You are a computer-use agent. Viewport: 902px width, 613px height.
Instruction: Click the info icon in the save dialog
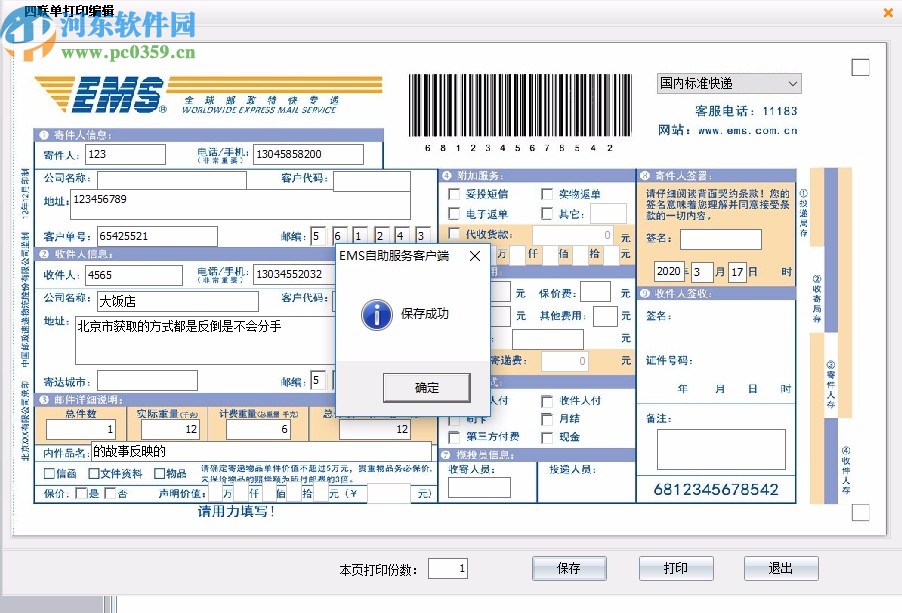[375, 312]
